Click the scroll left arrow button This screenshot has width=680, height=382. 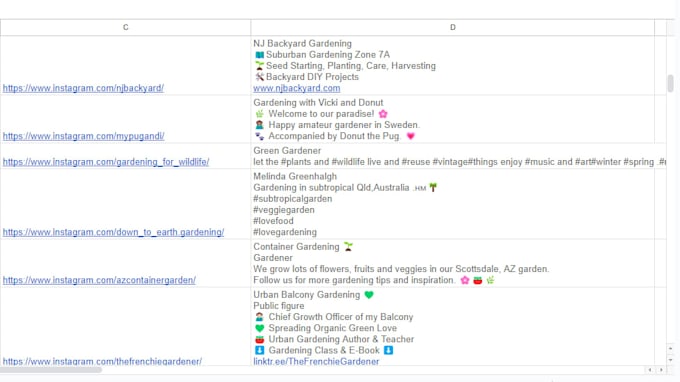(x=650, y=370)
